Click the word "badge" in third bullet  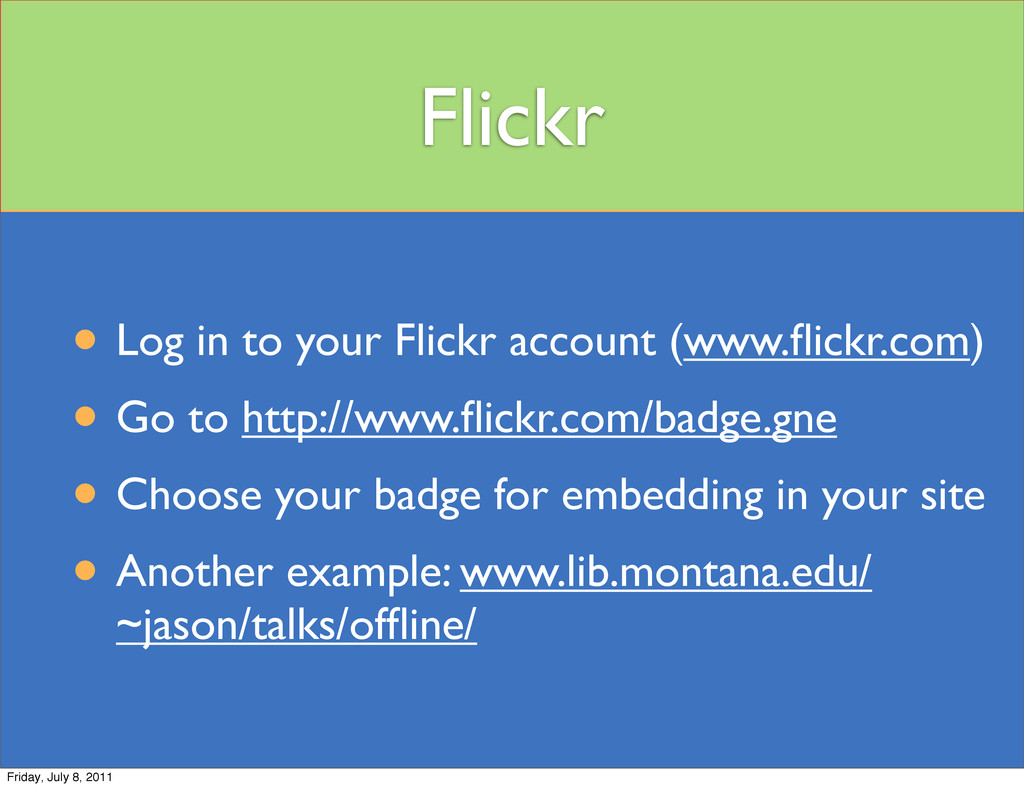click(x=428, y=495)
